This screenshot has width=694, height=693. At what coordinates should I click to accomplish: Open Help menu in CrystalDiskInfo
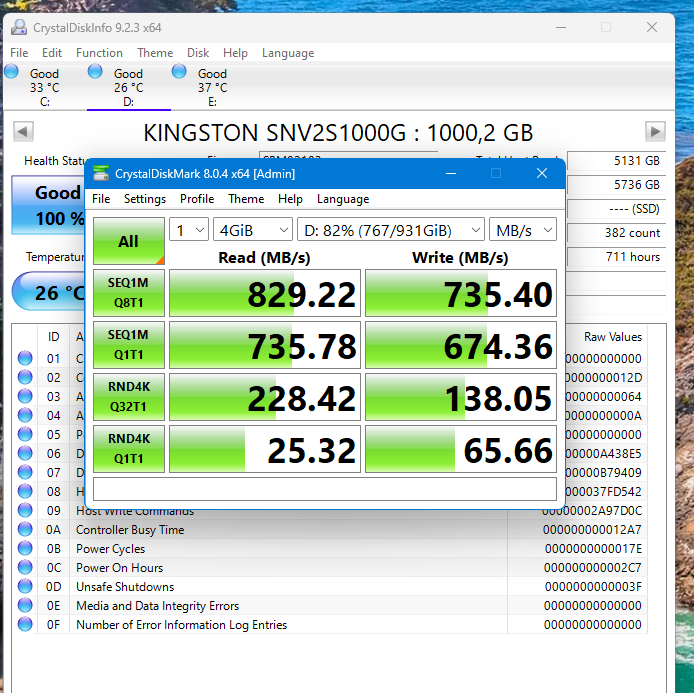(235, 53)
